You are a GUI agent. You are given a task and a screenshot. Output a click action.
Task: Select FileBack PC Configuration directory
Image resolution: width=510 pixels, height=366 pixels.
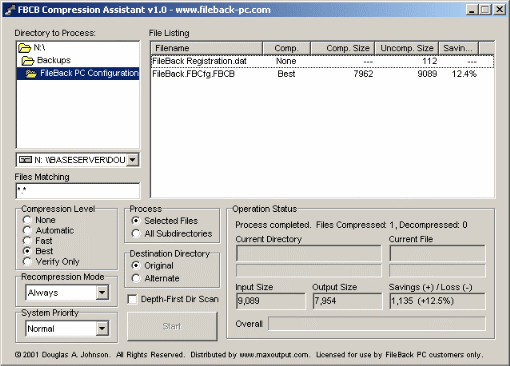click(78, 73)
